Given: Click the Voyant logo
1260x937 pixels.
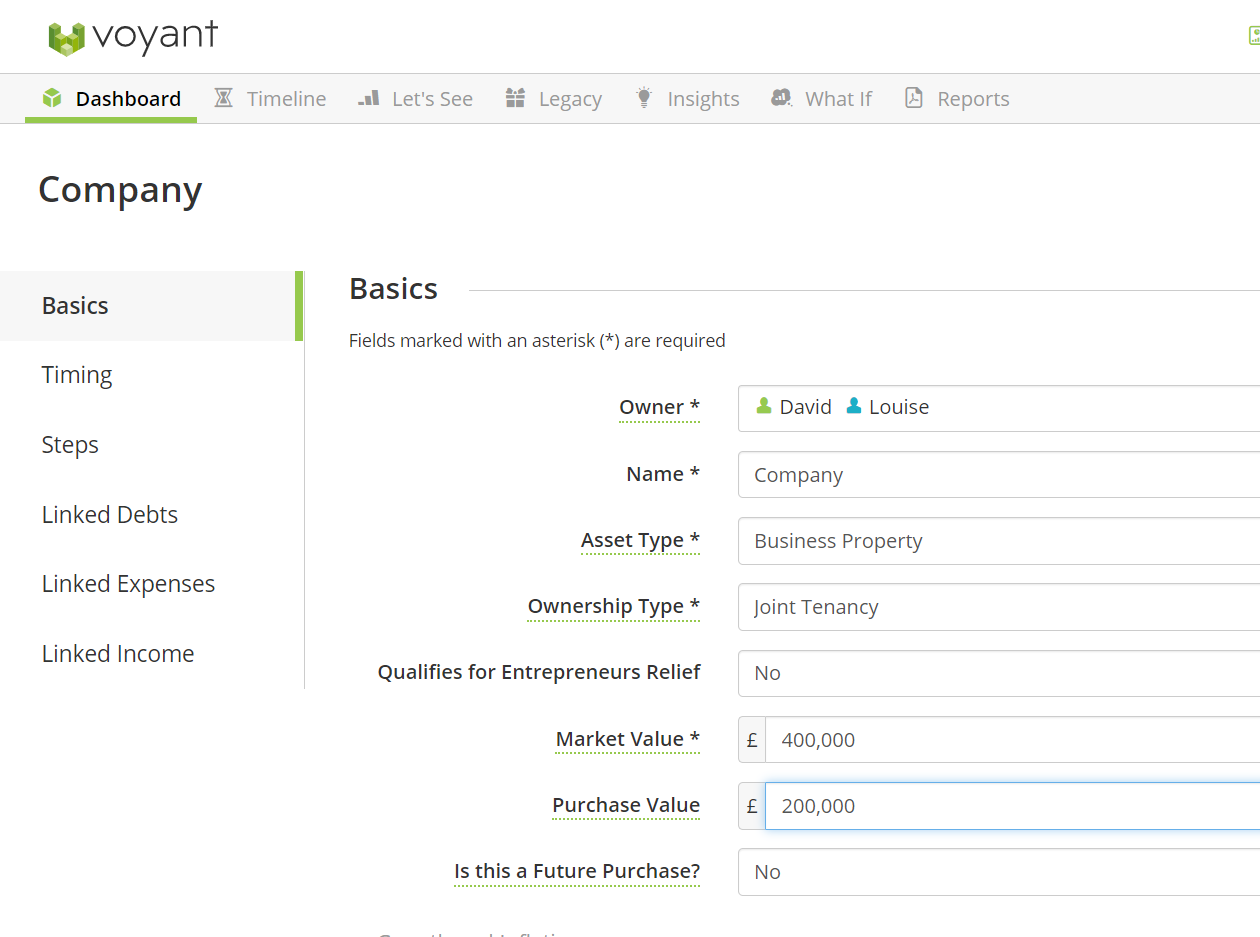Looking at the screenshot, I should [133, 37].
